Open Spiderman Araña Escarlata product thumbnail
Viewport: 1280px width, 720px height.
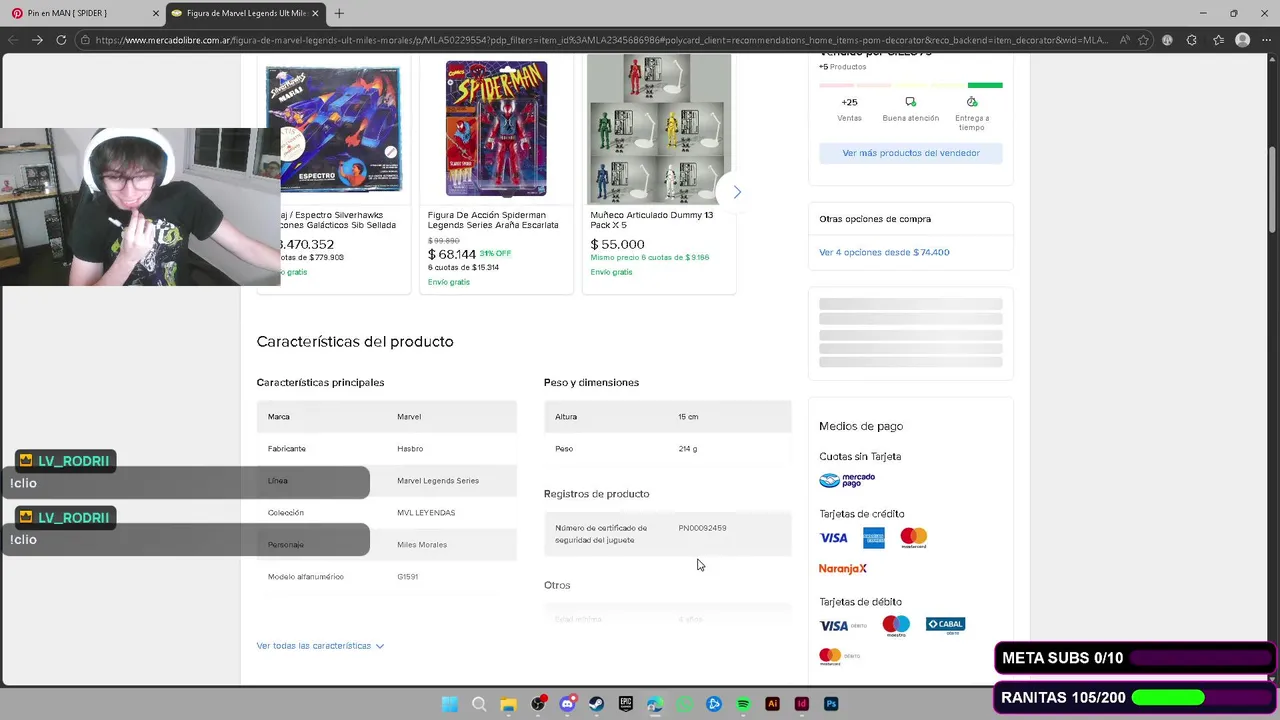(496, 129)
